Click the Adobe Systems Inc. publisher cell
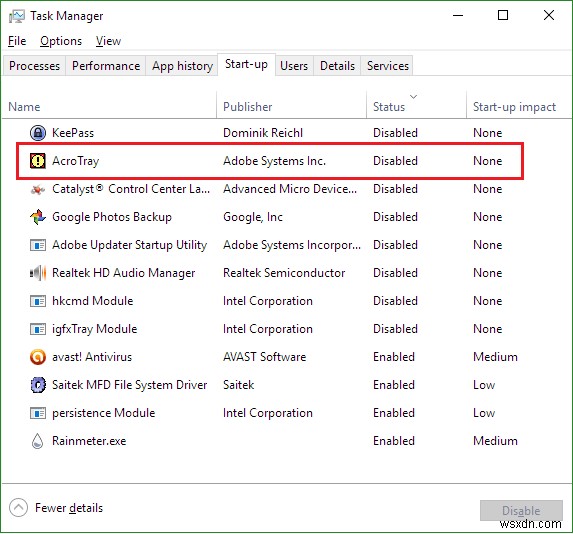This screenshot has height=534, width=573. point(274,161)
